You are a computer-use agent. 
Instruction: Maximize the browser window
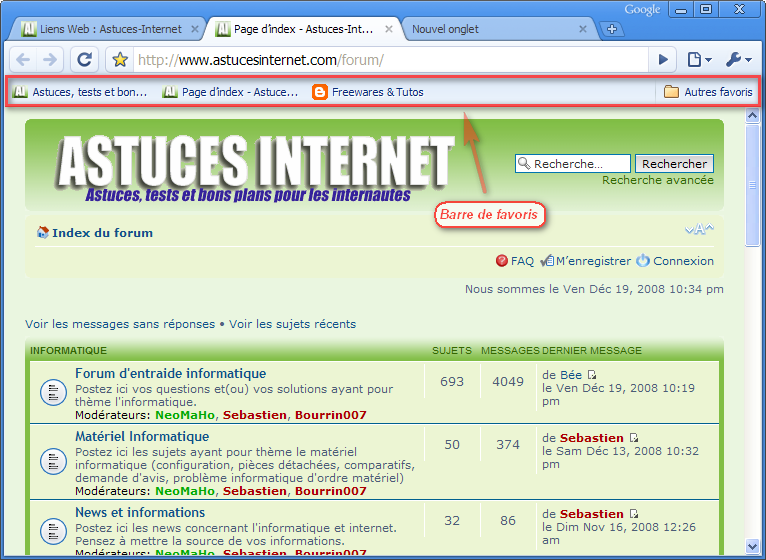[706, 9]
